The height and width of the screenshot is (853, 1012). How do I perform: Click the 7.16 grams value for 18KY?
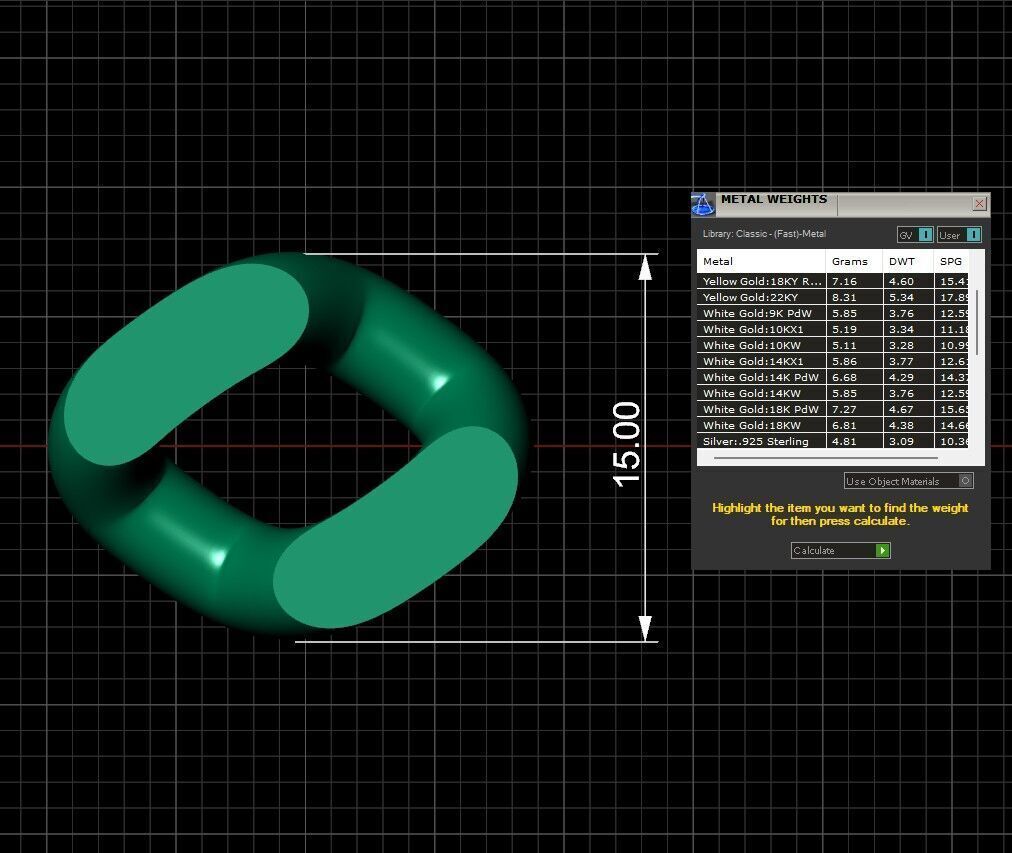(844, 281)
